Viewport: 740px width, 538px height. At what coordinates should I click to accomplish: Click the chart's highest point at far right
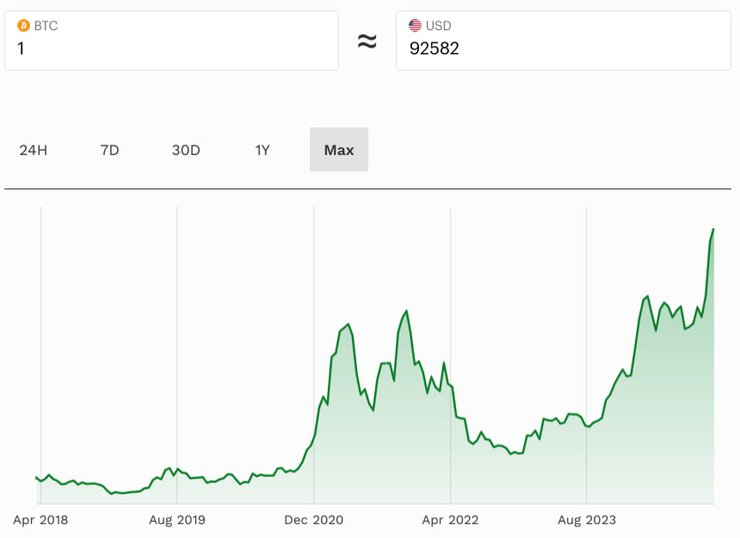pos(713,229)
